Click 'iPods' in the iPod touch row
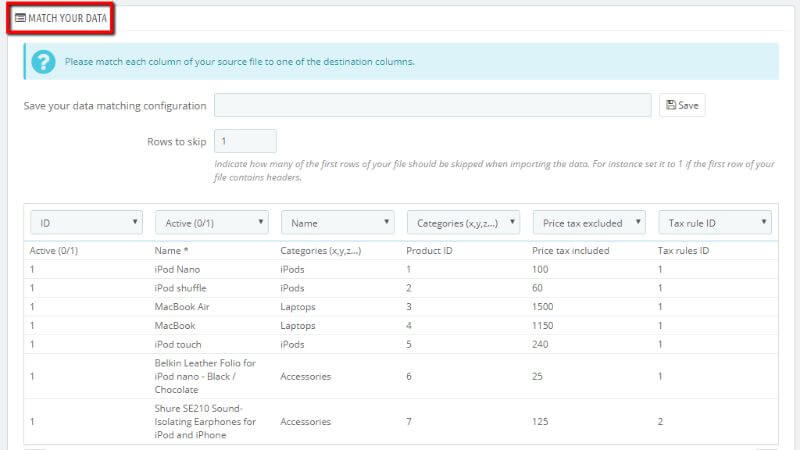 [x=292, y=344]
